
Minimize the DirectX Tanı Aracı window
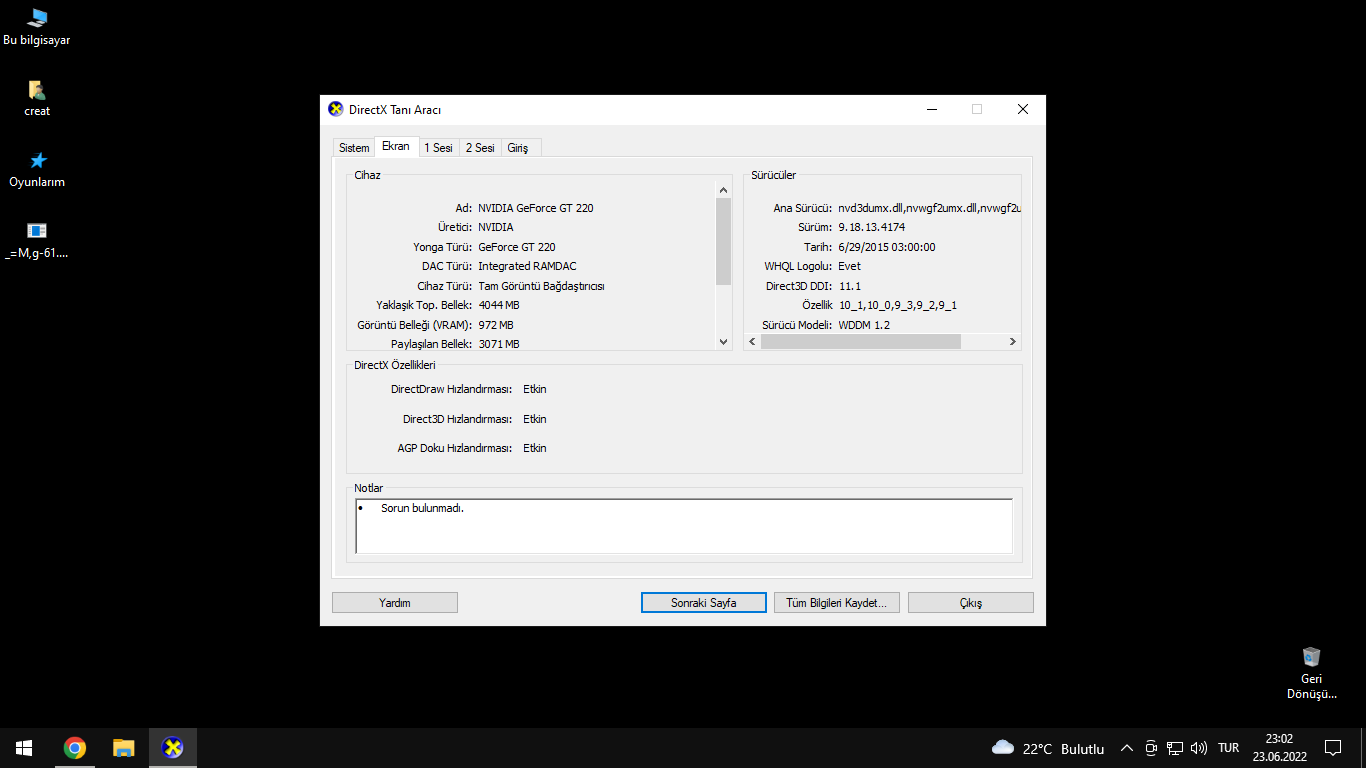(x=931, y=109)
